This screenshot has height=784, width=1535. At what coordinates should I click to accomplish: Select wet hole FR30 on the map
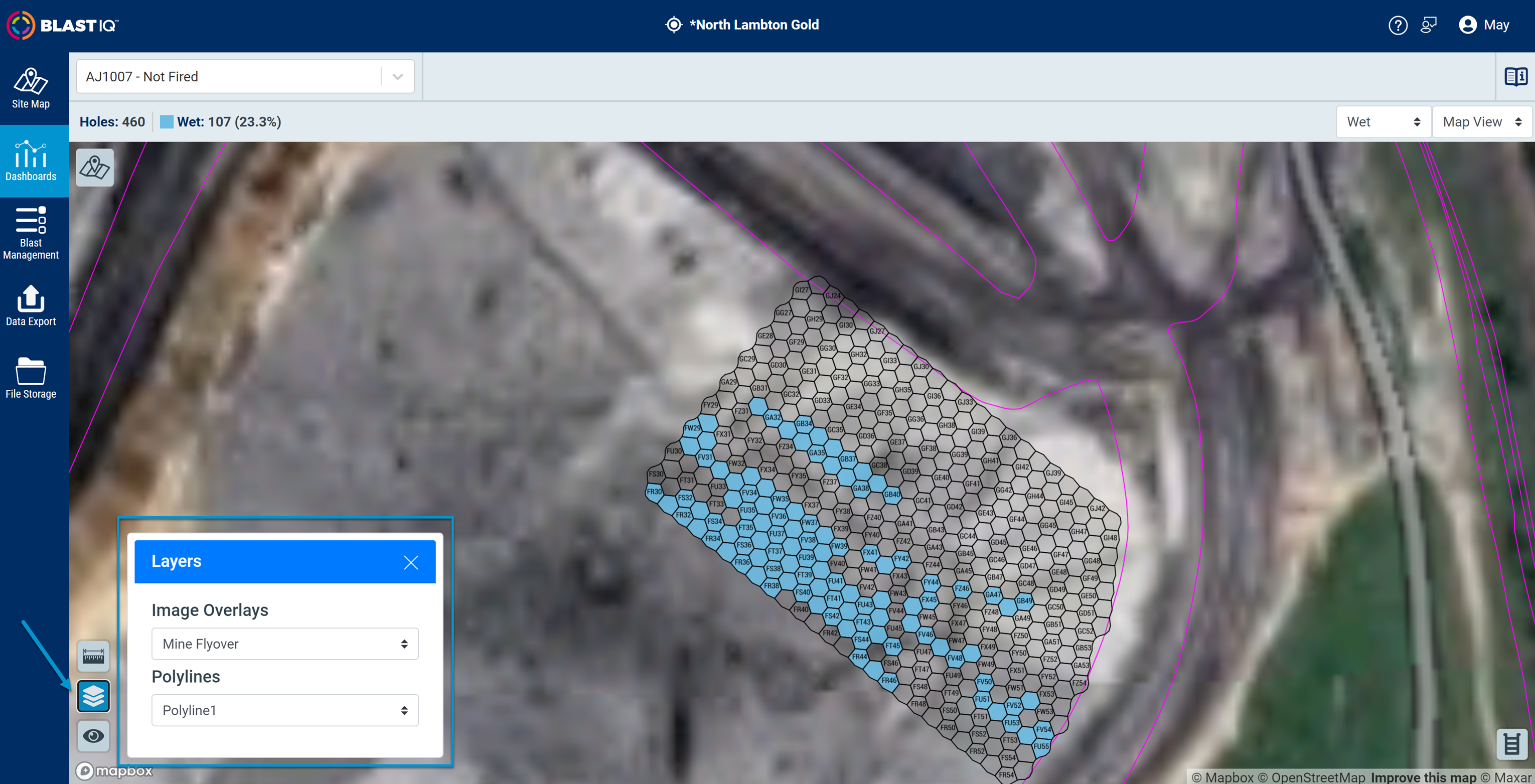coord(654,492)
